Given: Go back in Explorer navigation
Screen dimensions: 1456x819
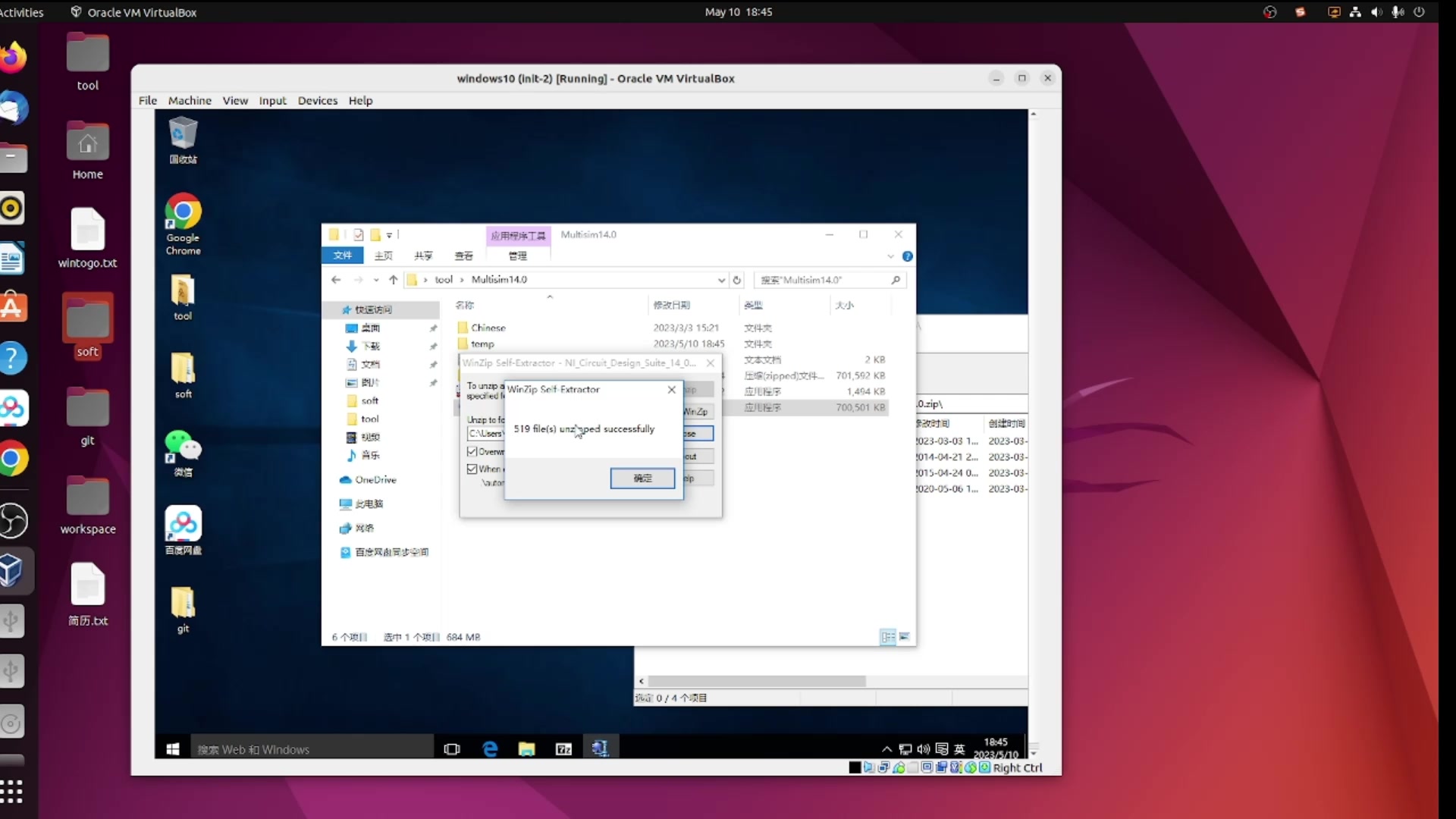Looking at the screenshot, I should [336, 280].
